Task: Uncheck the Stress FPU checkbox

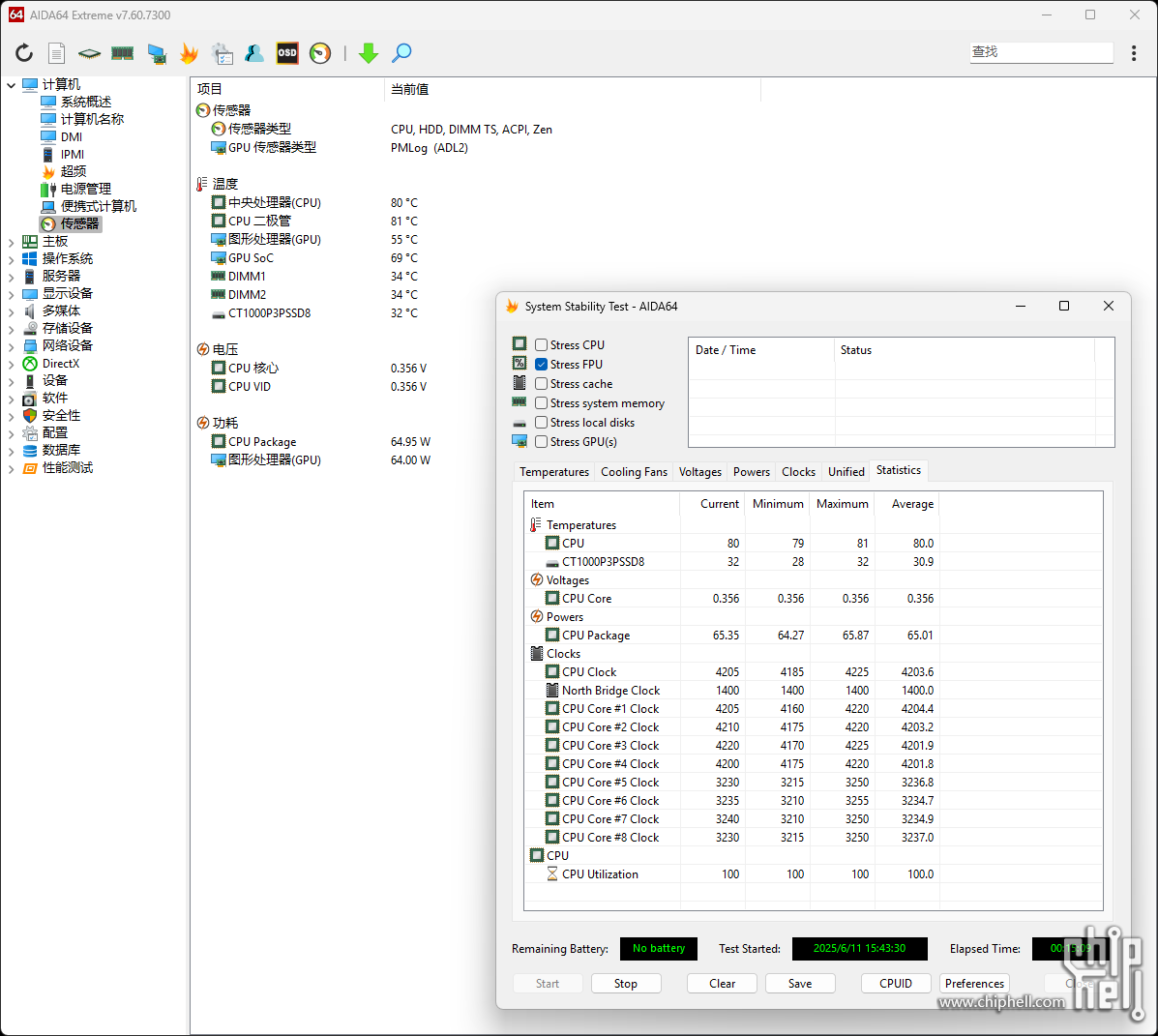Action: pos(542,364)
